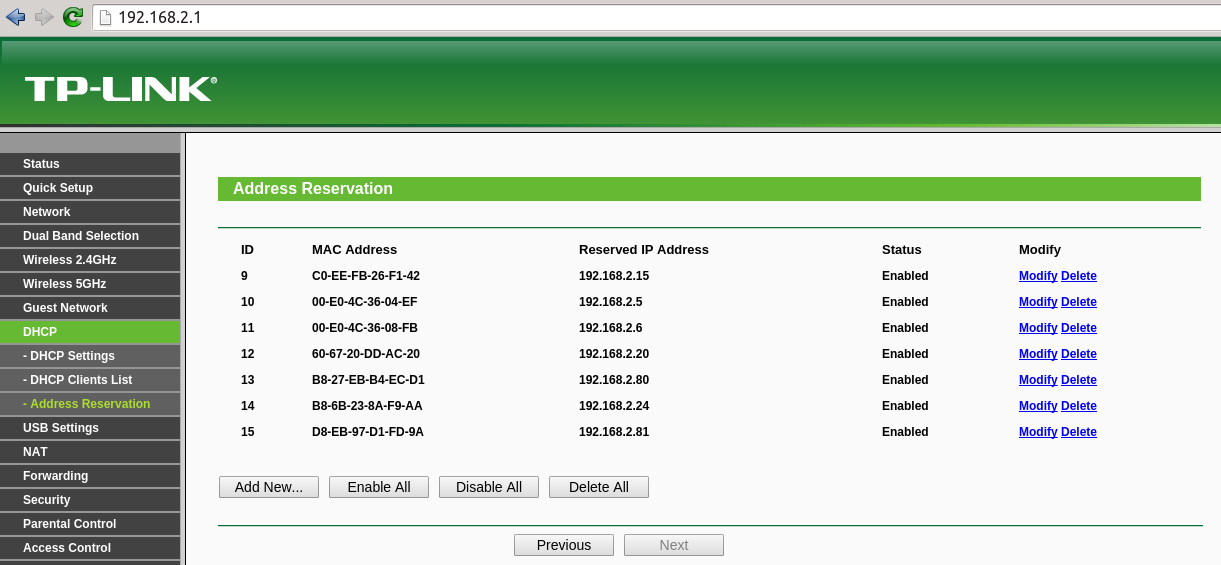1221x565 pixels.
Task: Click the address bar showing 192.168.2.1
Action: 656,17
